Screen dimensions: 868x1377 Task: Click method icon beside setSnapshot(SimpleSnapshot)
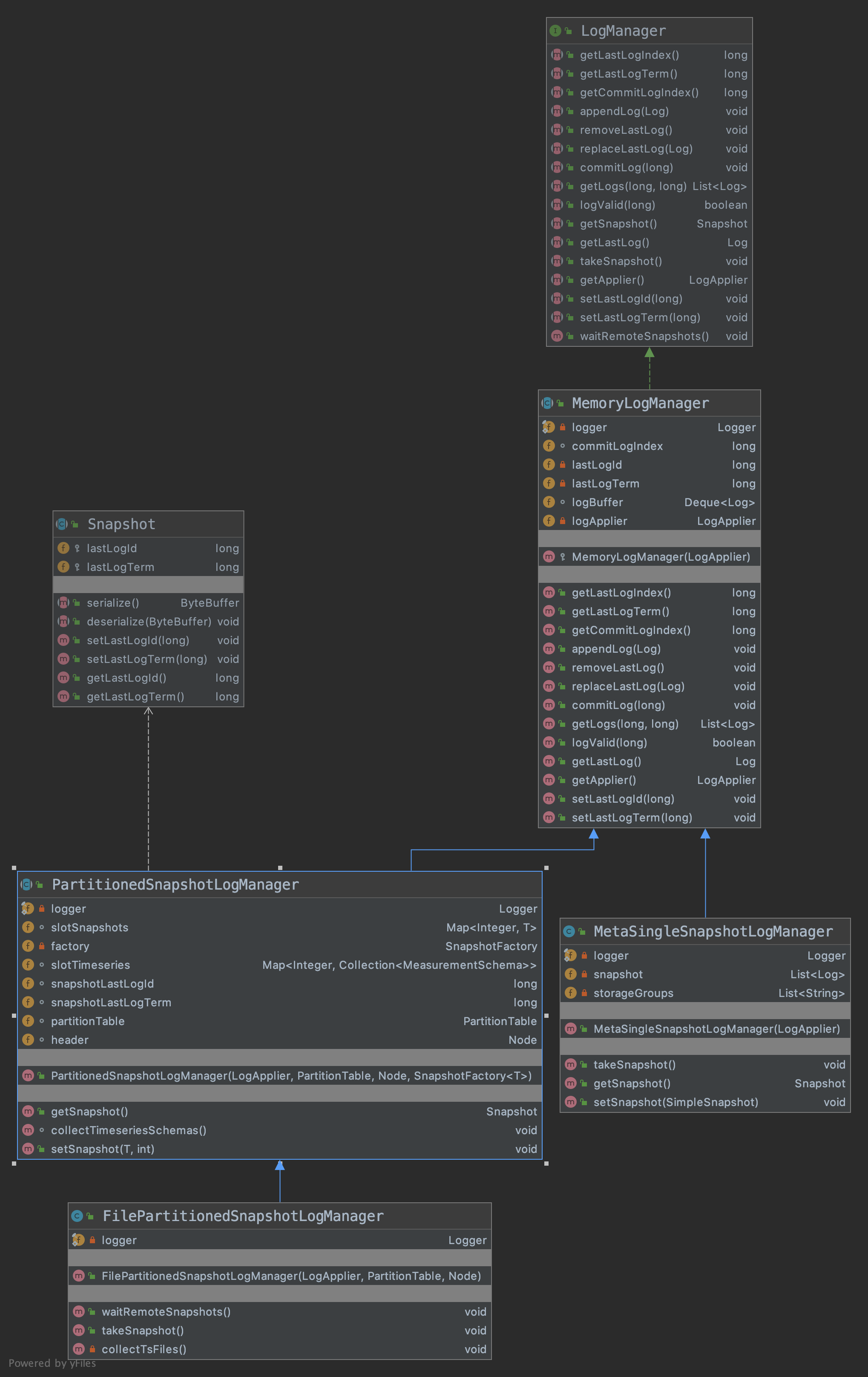(571, 1102)
